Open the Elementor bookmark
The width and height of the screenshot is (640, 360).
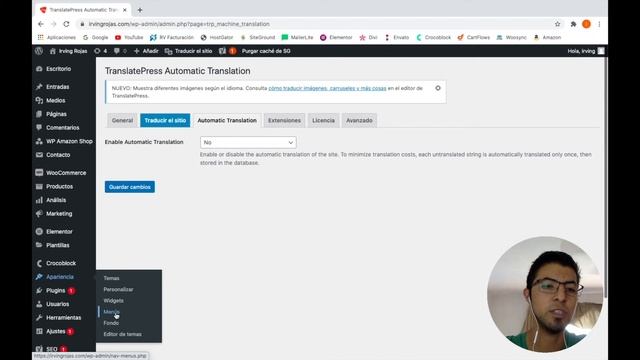(336, 38)
